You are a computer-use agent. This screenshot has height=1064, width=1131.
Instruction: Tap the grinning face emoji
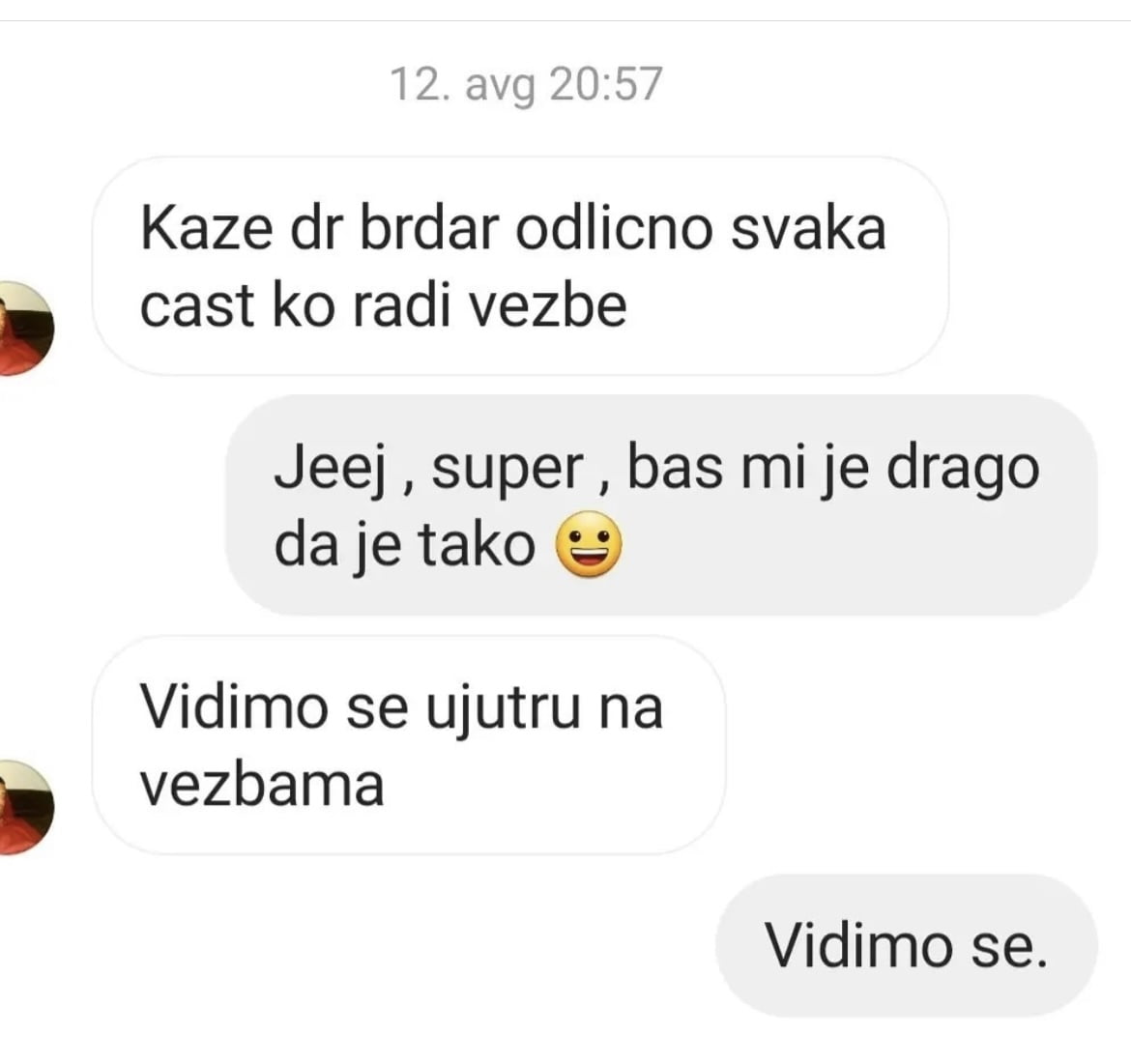pyautogui.click(x=588, y=544)
